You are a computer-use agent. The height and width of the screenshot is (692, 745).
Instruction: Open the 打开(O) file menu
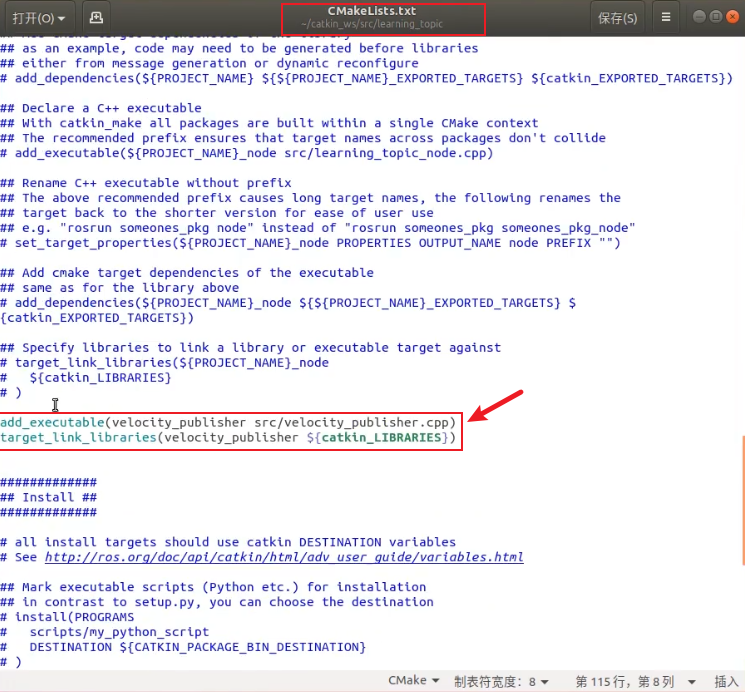39,18
